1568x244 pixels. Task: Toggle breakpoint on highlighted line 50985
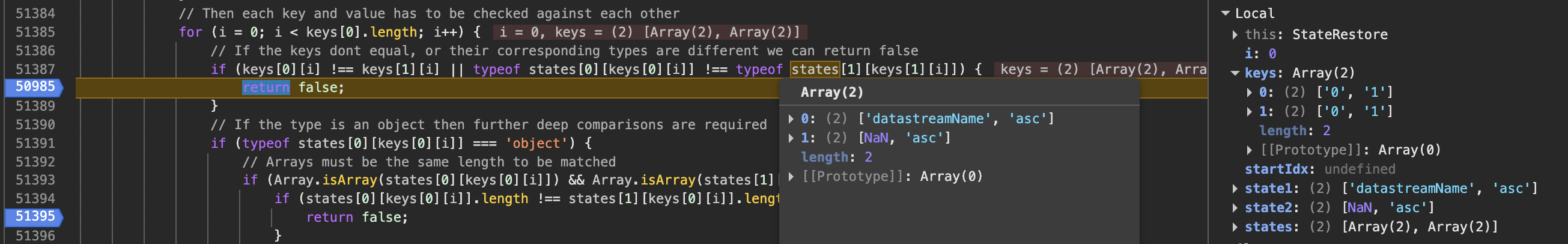click(35, 87)
